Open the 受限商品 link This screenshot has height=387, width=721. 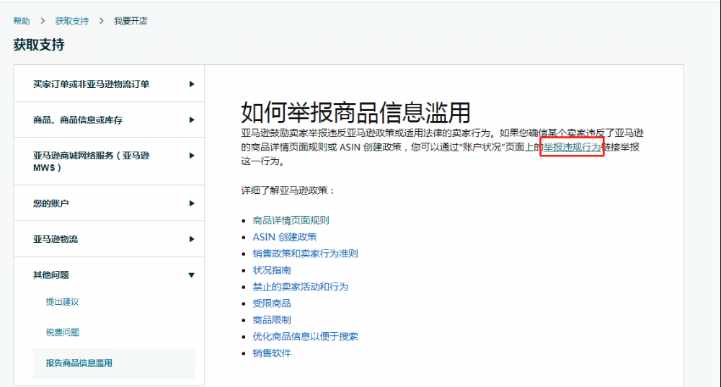tap(272, 303)
